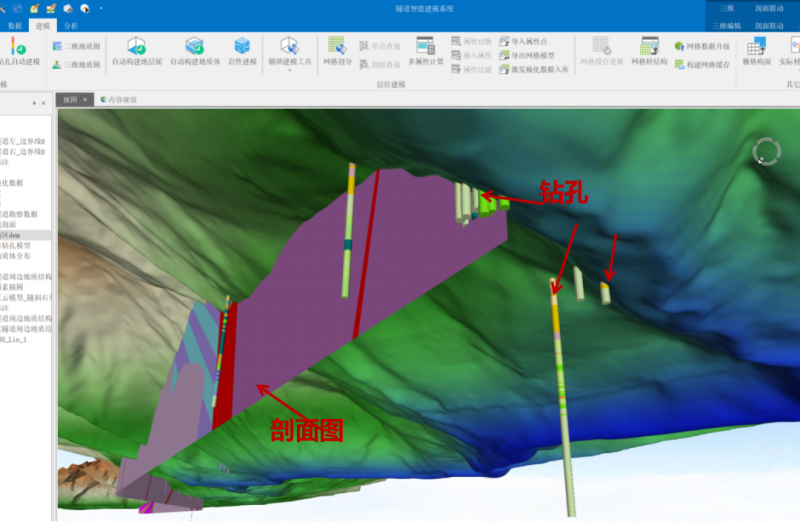Switch to the 分析 ribbon tab
The height and width of the screenshot is (522, 800).
(x=70, y=25)
